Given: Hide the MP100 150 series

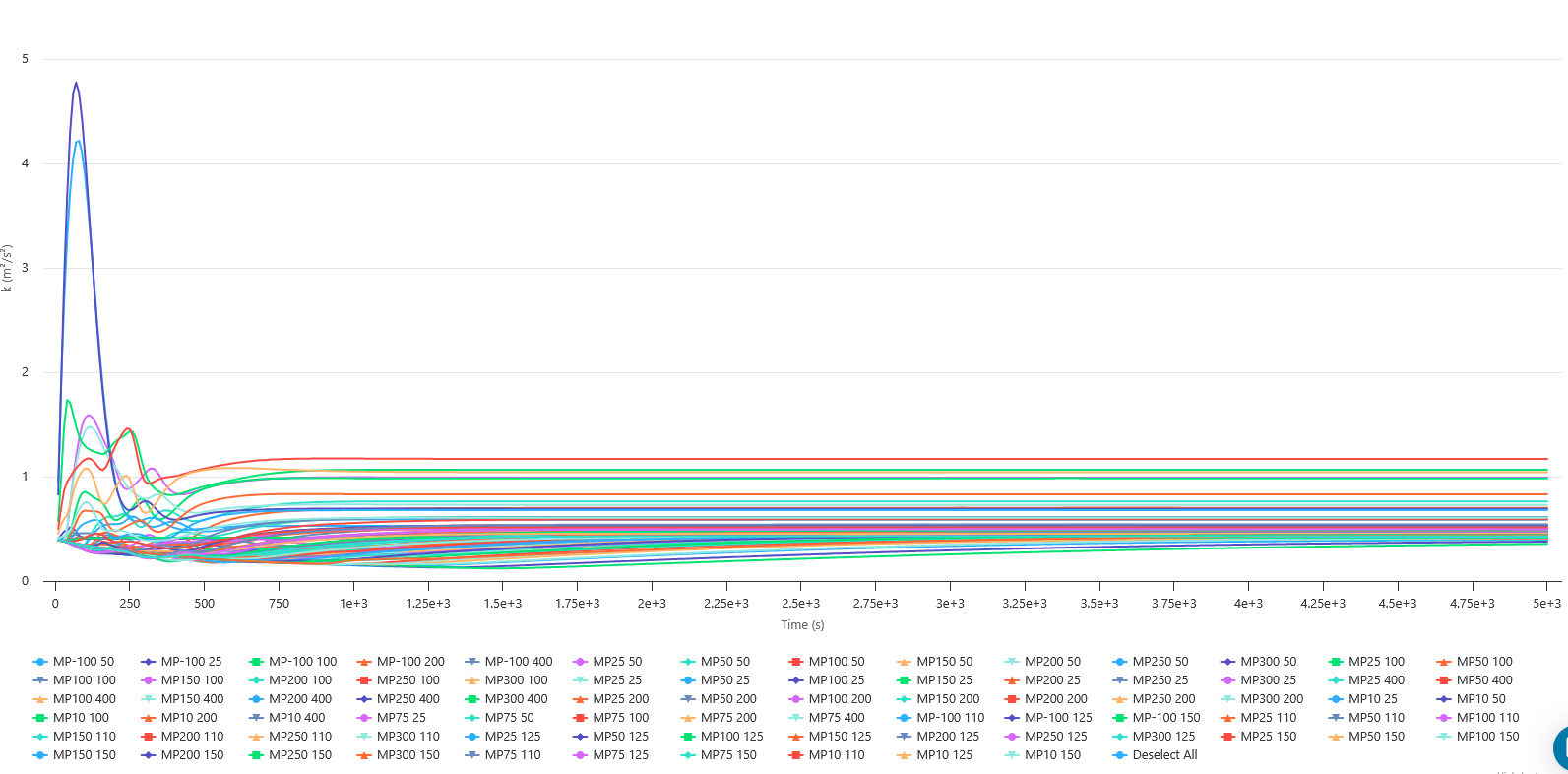Looking at the screenshot, I should point(1487,737).
